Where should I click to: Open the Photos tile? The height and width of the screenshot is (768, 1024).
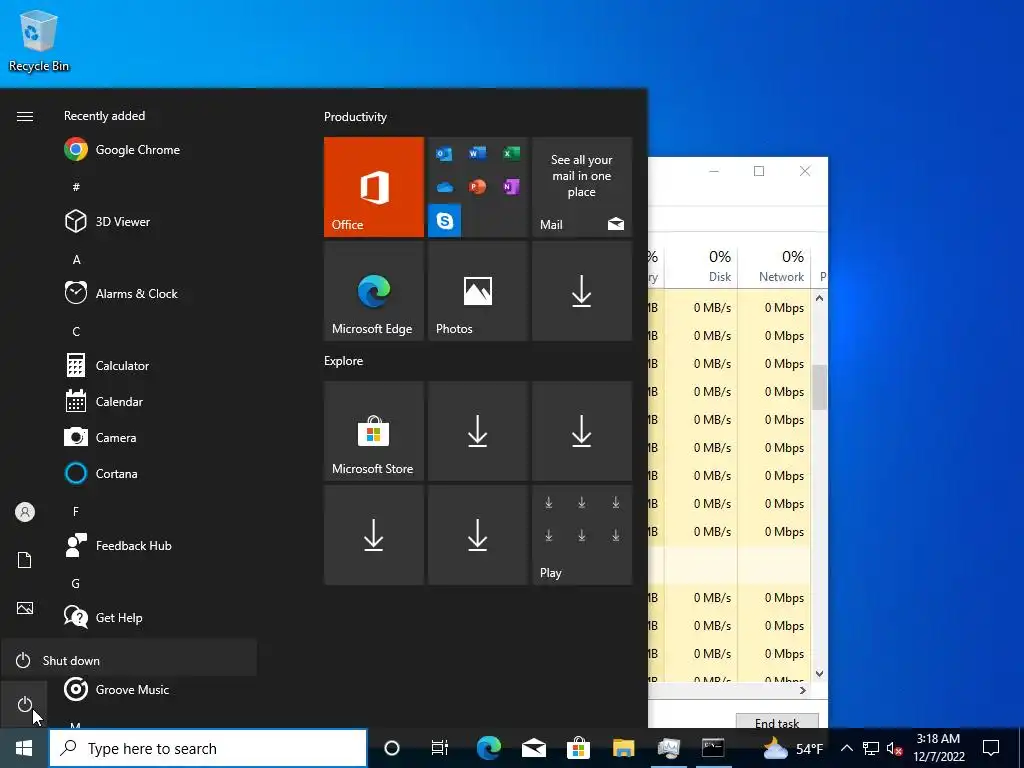coord(478,291)
